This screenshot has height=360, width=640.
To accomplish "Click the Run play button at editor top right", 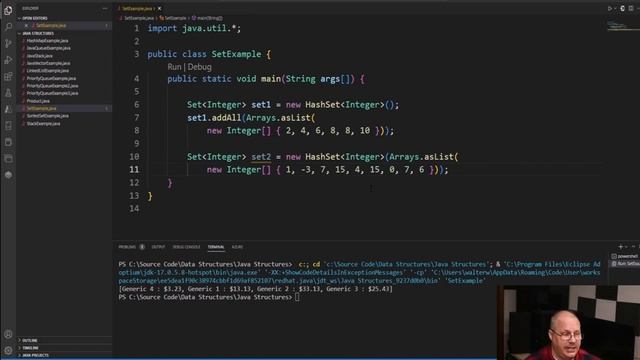I will [x=610, y=8].
